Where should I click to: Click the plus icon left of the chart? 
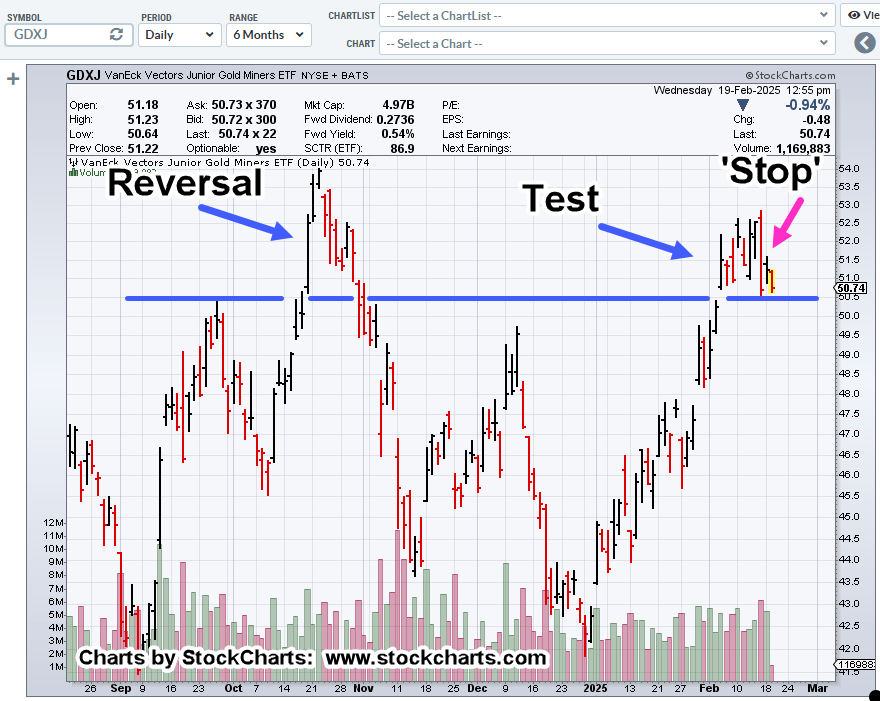coord(13,79)
